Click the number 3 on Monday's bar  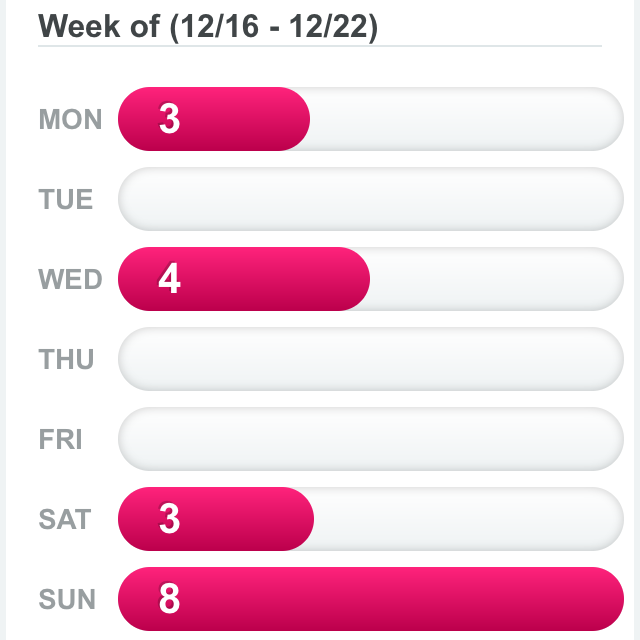pos(169,119)
